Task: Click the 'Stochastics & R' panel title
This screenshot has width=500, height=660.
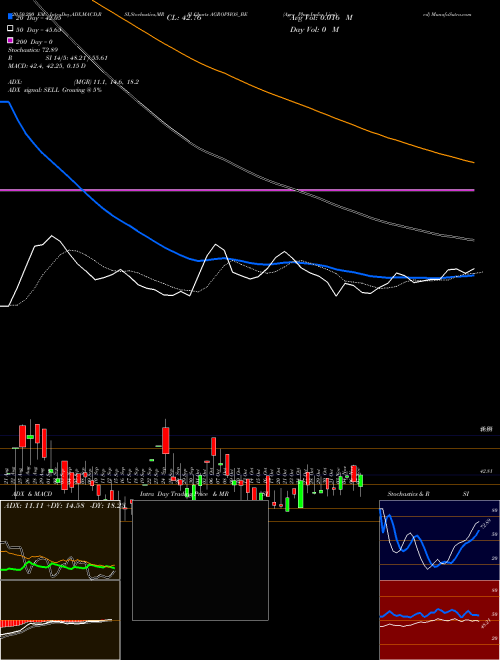Action: click(408, 494)
